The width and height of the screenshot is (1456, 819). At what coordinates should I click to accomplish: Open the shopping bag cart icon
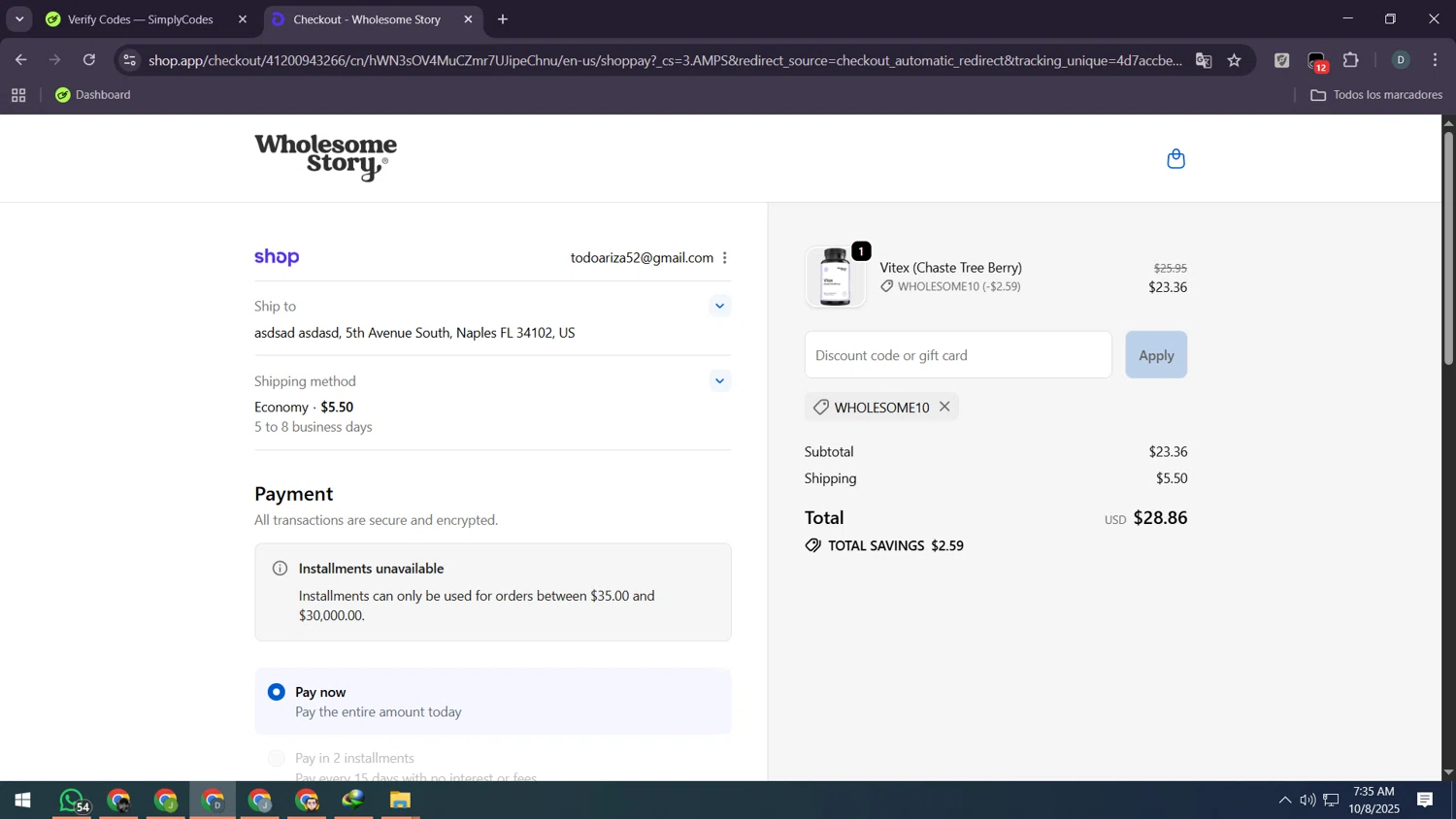tap(1175, 158)
